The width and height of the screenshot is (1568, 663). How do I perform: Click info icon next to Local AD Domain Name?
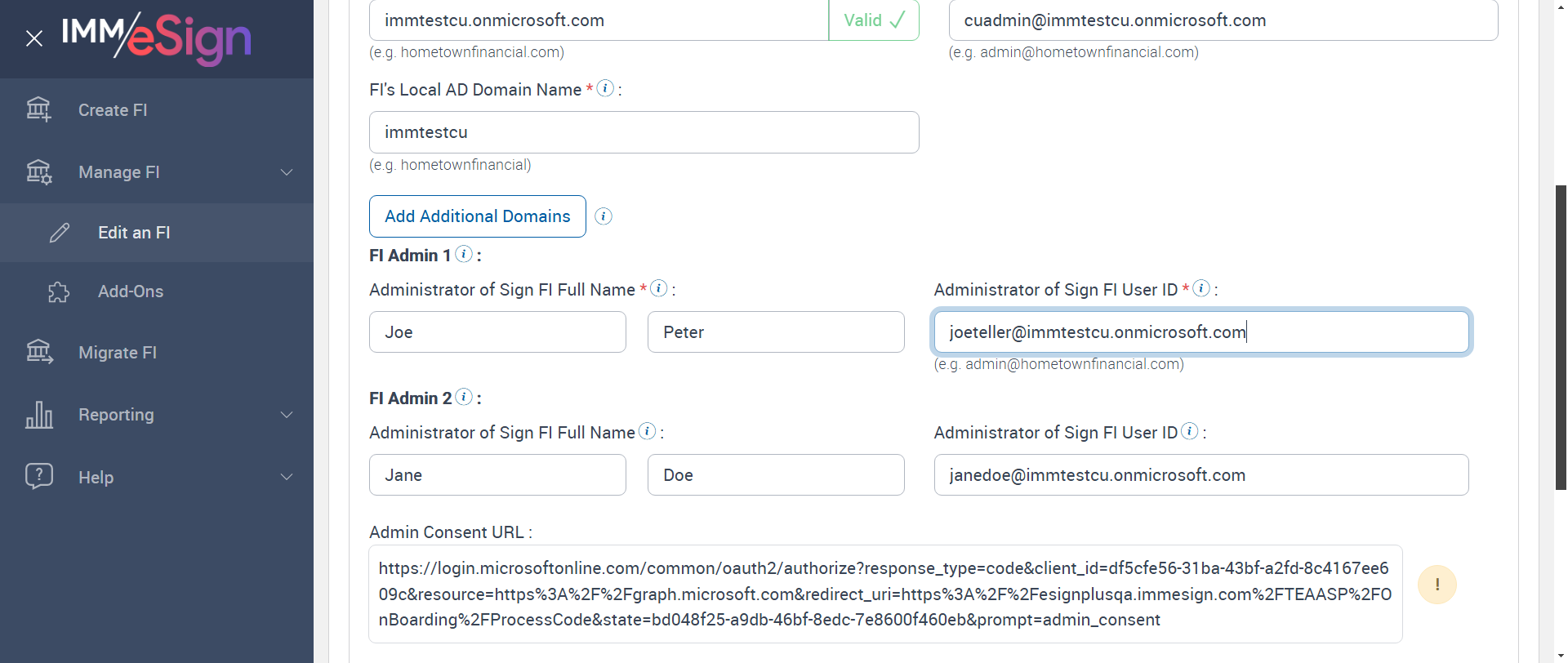tap(605, 88)
